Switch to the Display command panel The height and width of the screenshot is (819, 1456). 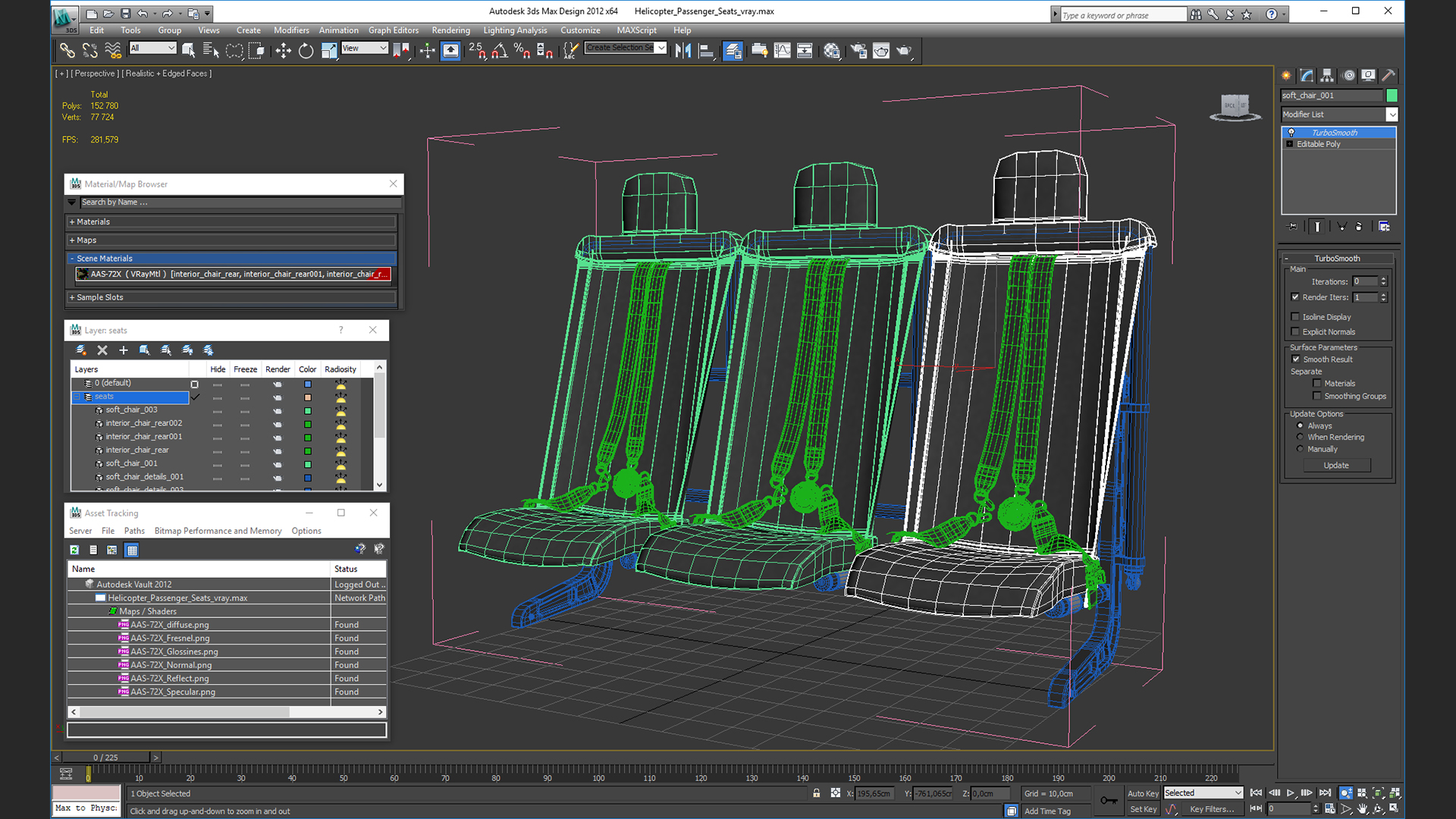[x=1368, y=75]
